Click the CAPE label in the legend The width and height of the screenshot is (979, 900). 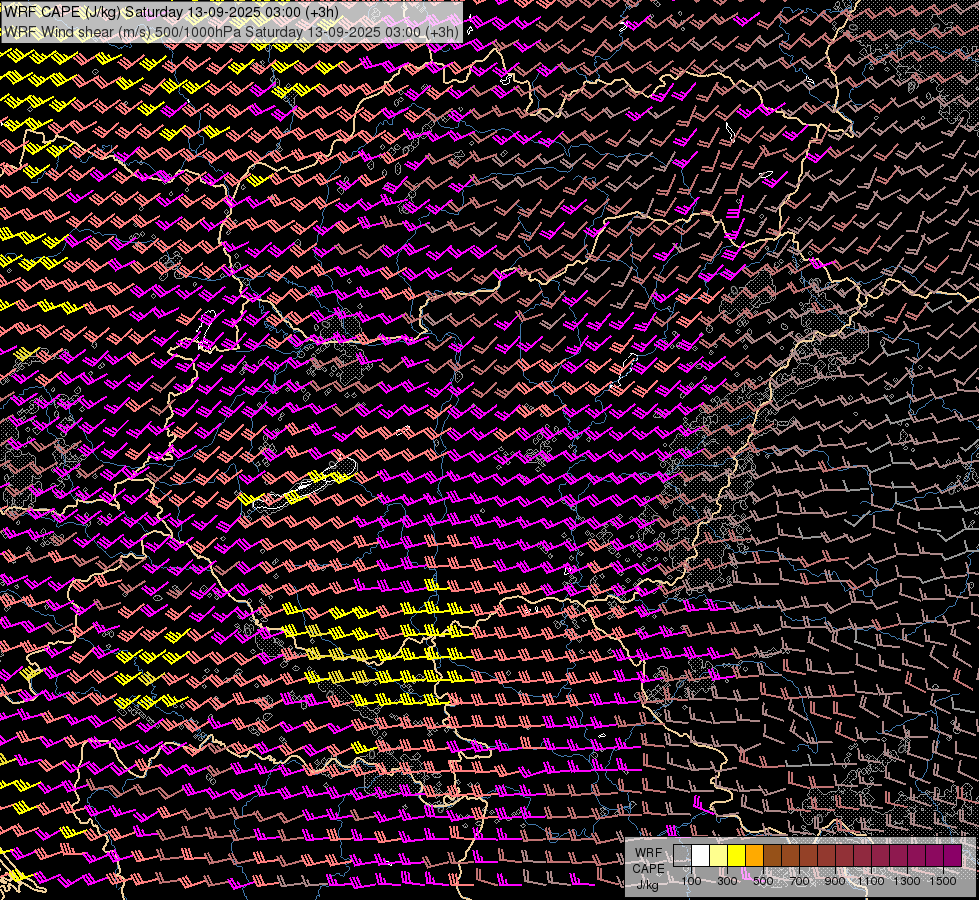pyautogui.click(x=648, y=869)
